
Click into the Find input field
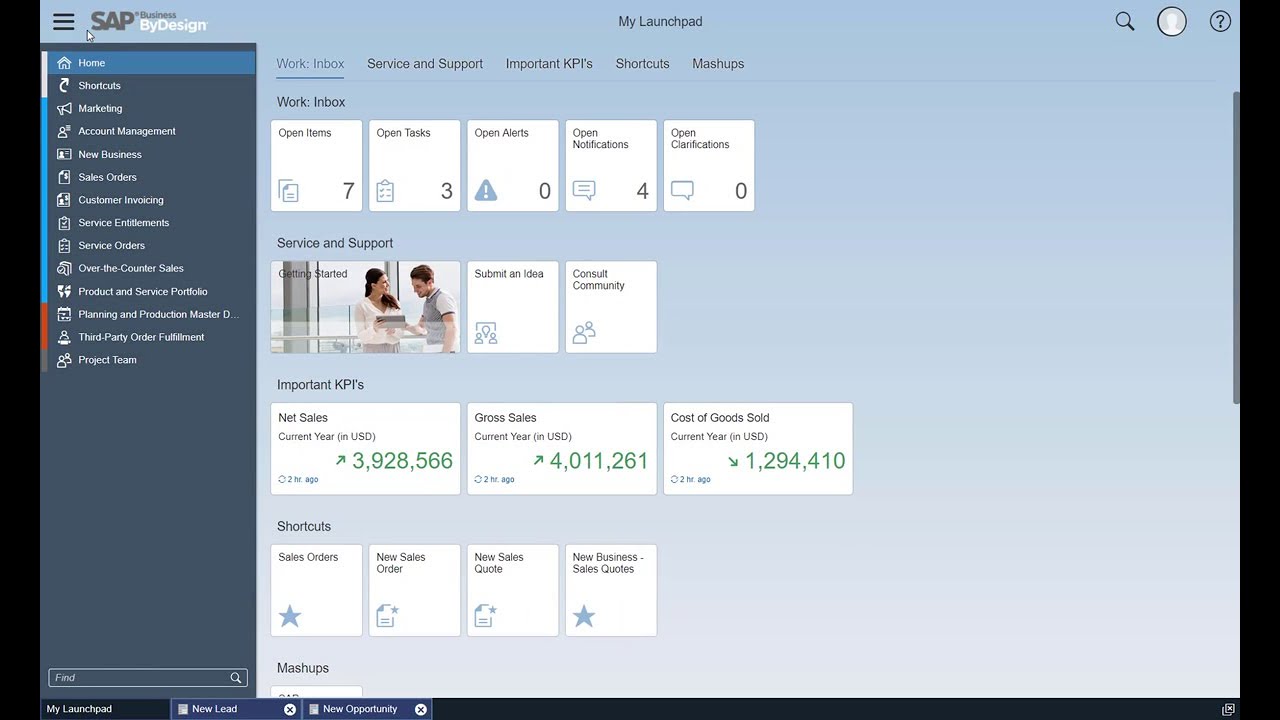(x=139, y=678)
